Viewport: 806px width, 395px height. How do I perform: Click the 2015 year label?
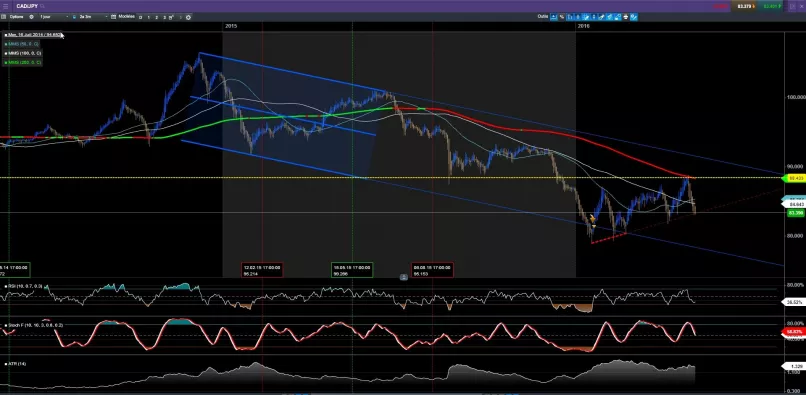coord(231,26)
